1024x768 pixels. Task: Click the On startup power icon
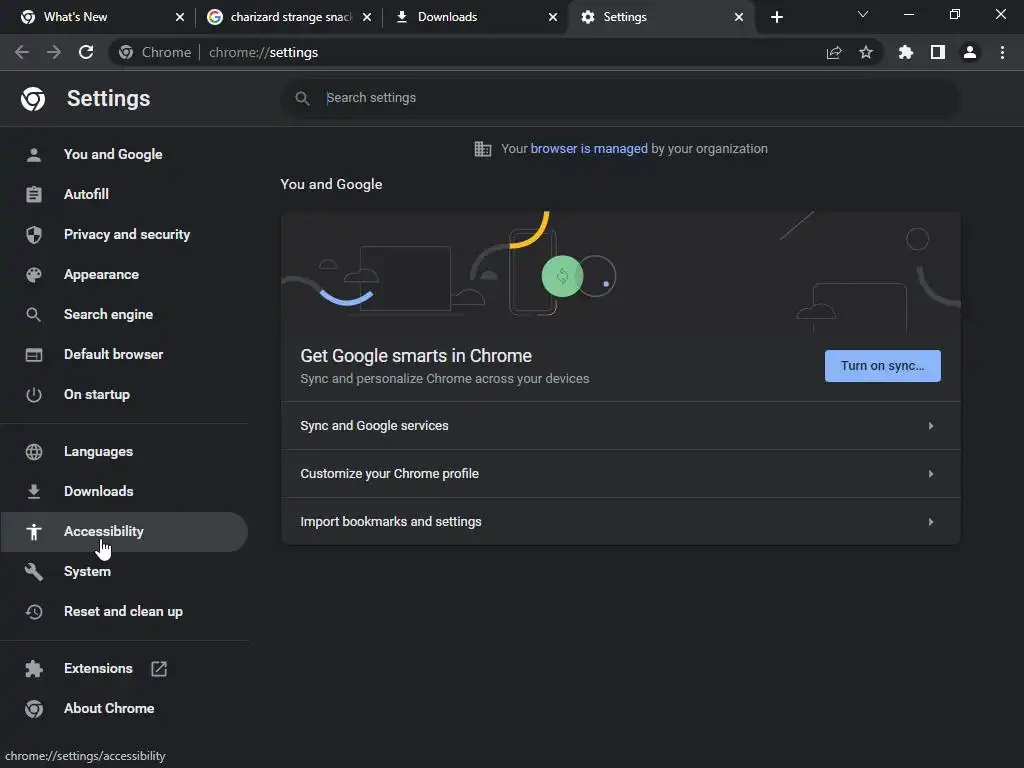point(34,394)
